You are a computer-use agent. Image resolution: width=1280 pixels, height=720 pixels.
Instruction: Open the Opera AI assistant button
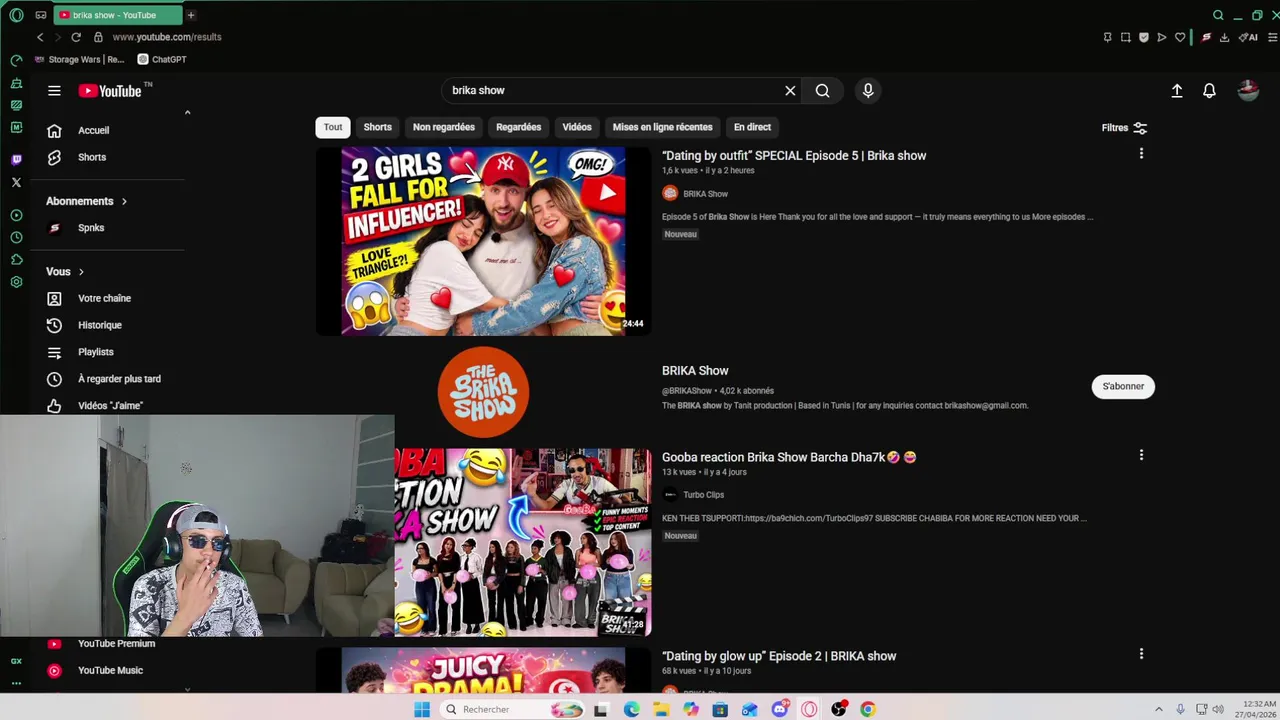tap(1248, 37)
